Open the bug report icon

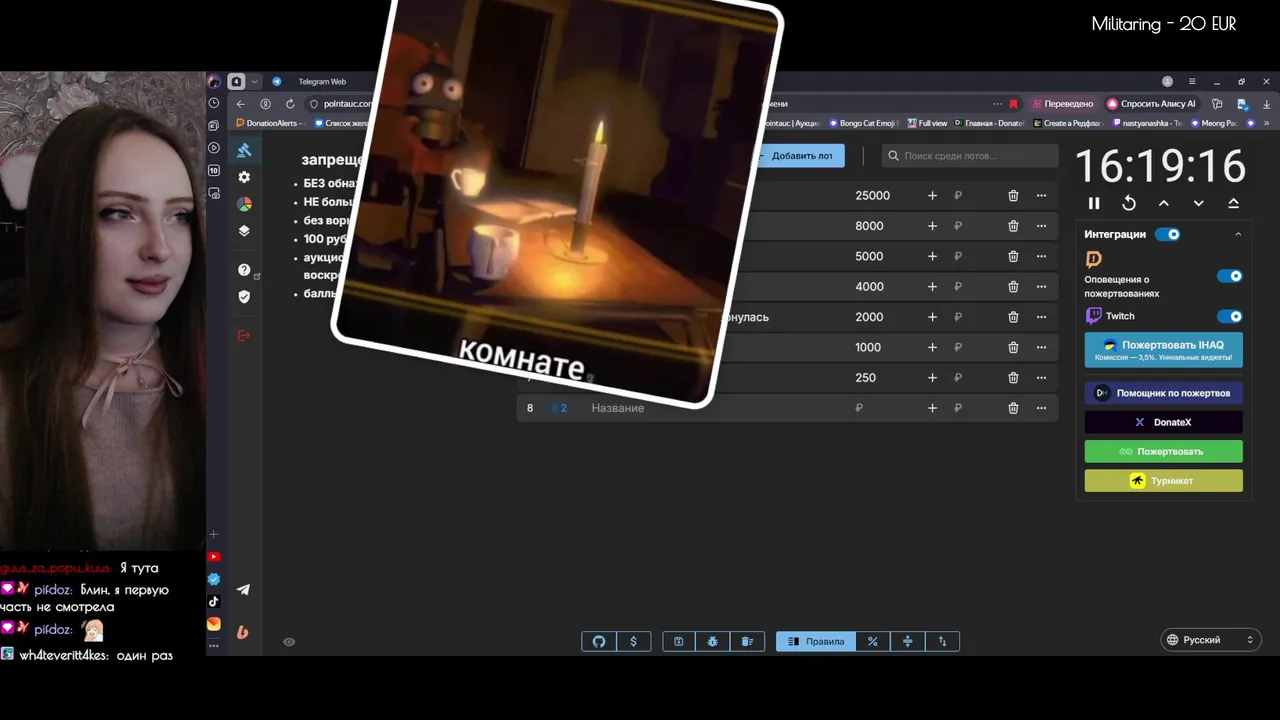coord(712,642)
